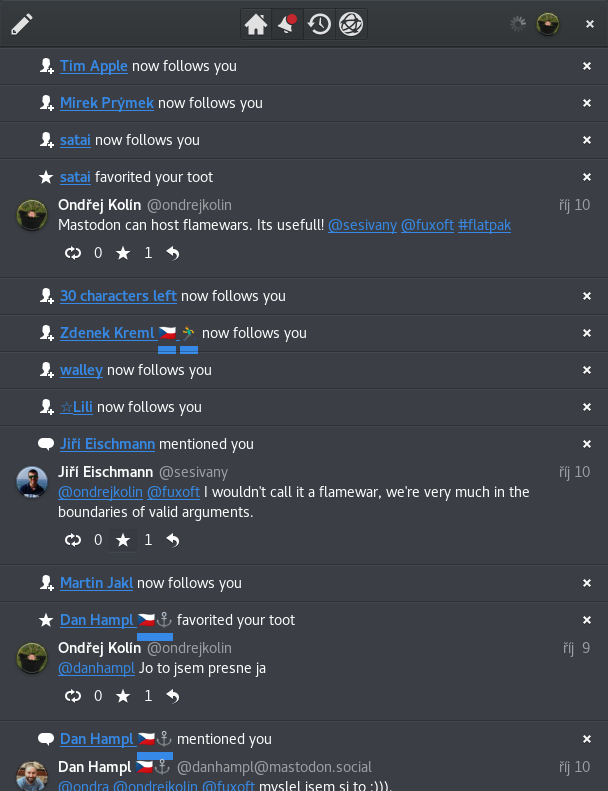Open the Notifications bell tab
Screen dimensions: 608x791
pyautogui.click(x=288, y=24)
